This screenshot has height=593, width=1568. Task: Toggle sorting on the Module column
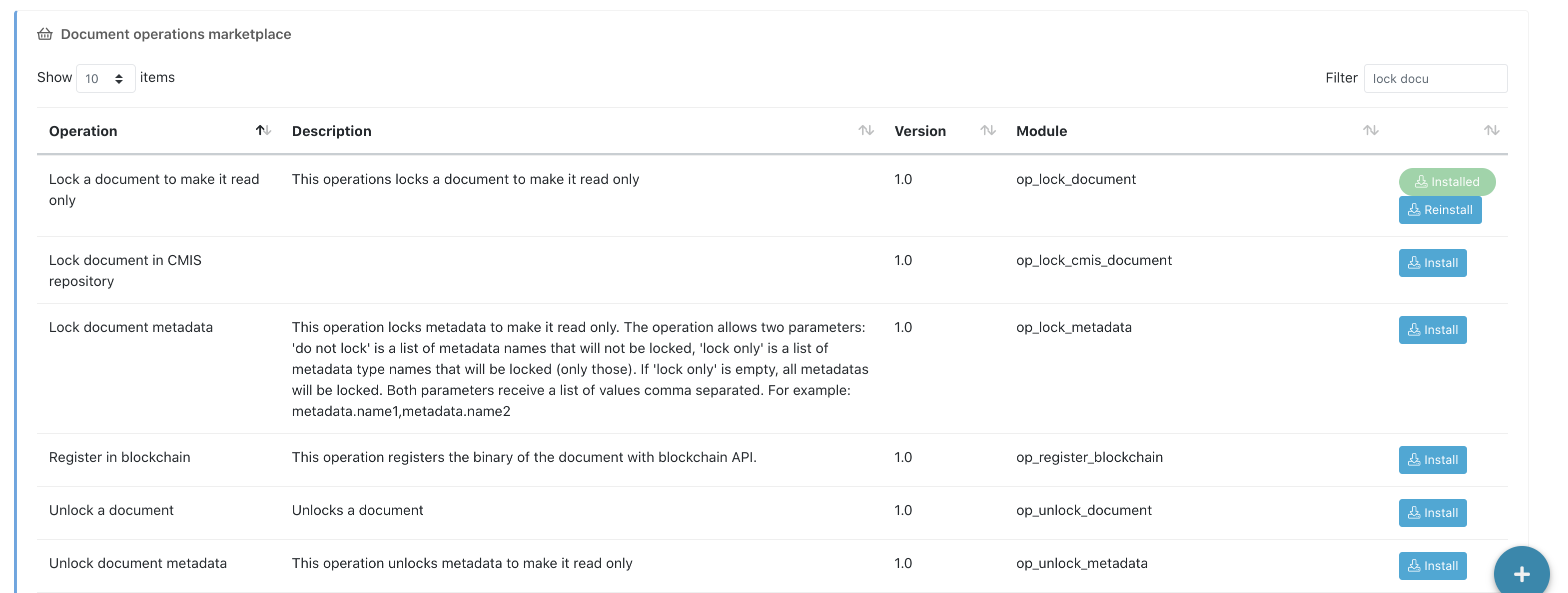[1371, 130]
